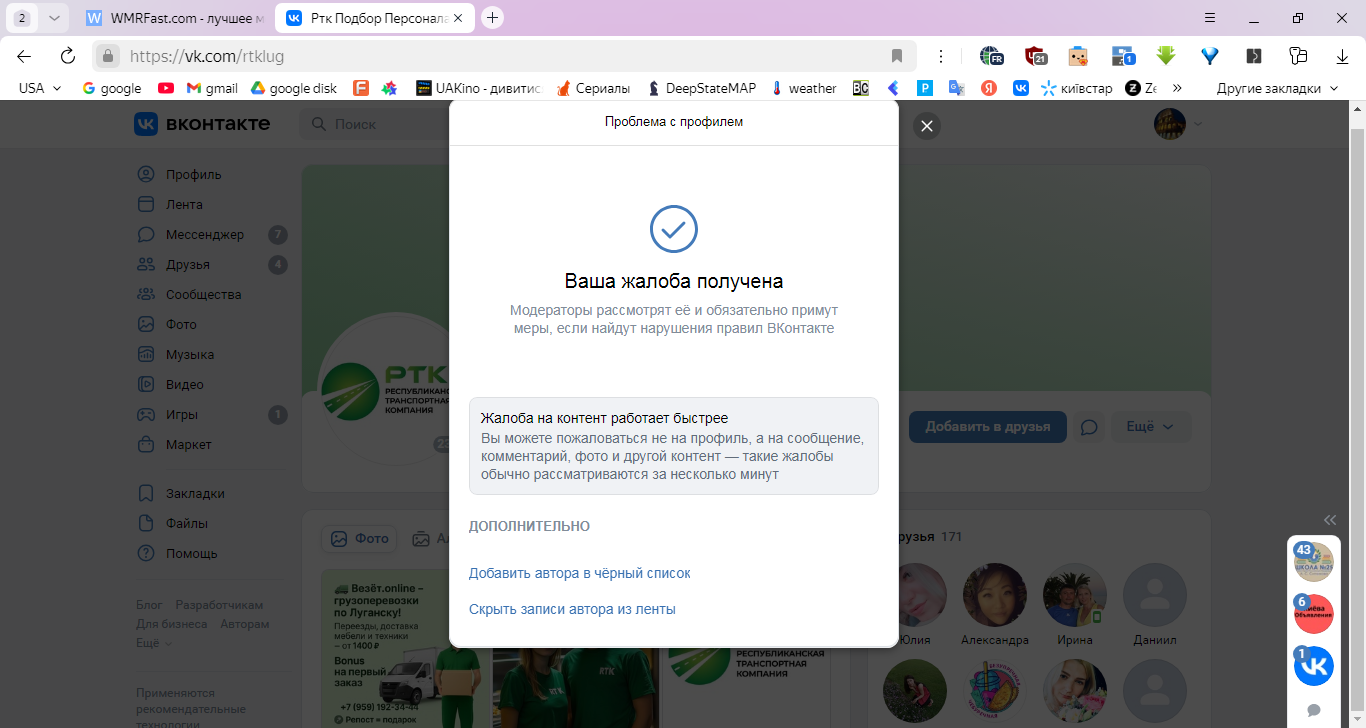Screen dimensions: 1366x728
Task: Open the green download arrow extension
Action: click(1165, 56)
